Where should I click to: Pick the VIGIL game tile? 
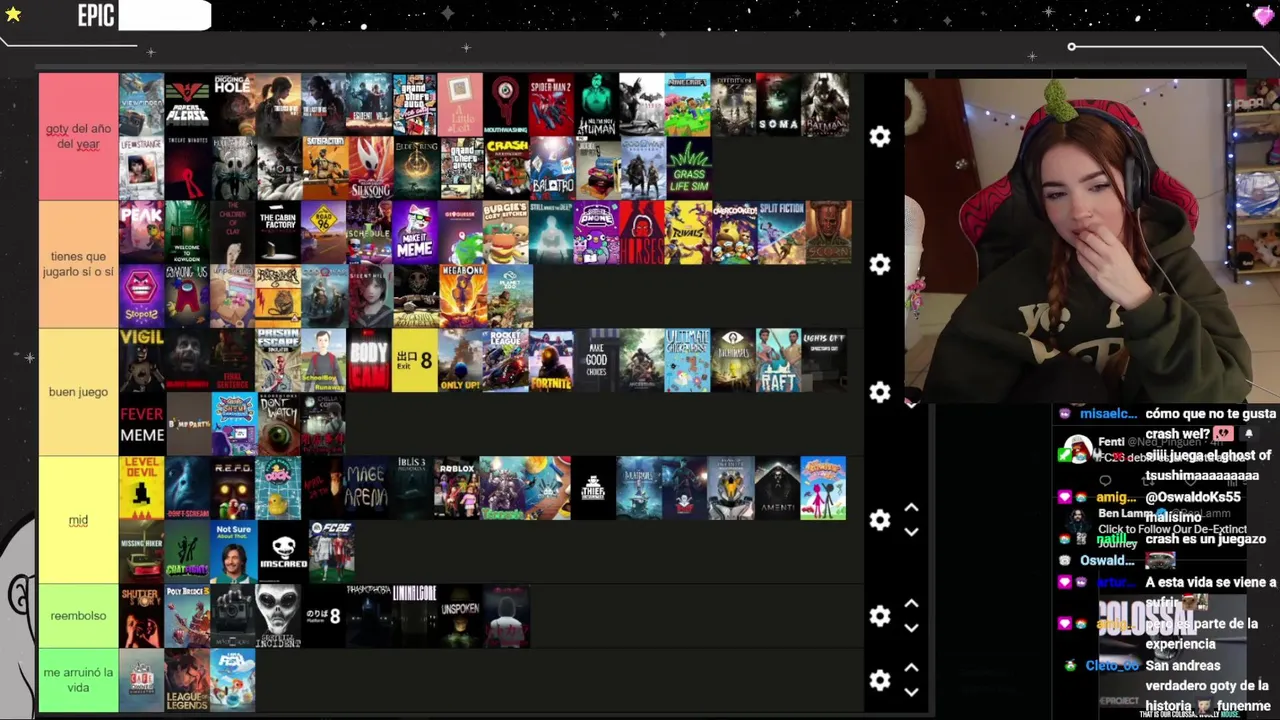pyautogui.click(x=141, y=360)
